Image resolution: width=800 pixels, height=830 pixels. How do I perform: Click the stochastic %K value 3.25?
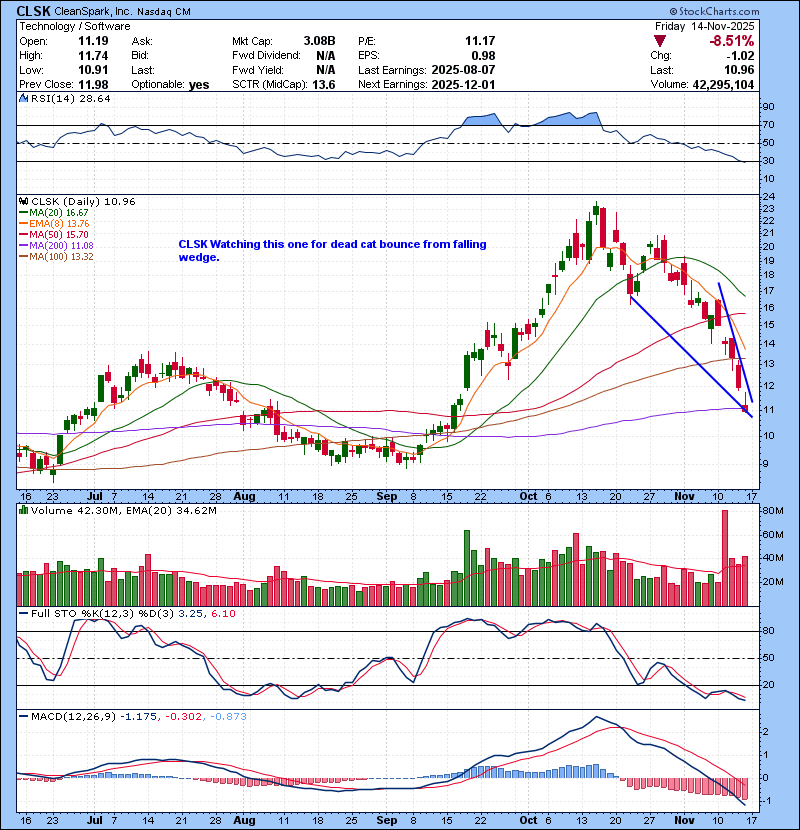click(190, 614)
